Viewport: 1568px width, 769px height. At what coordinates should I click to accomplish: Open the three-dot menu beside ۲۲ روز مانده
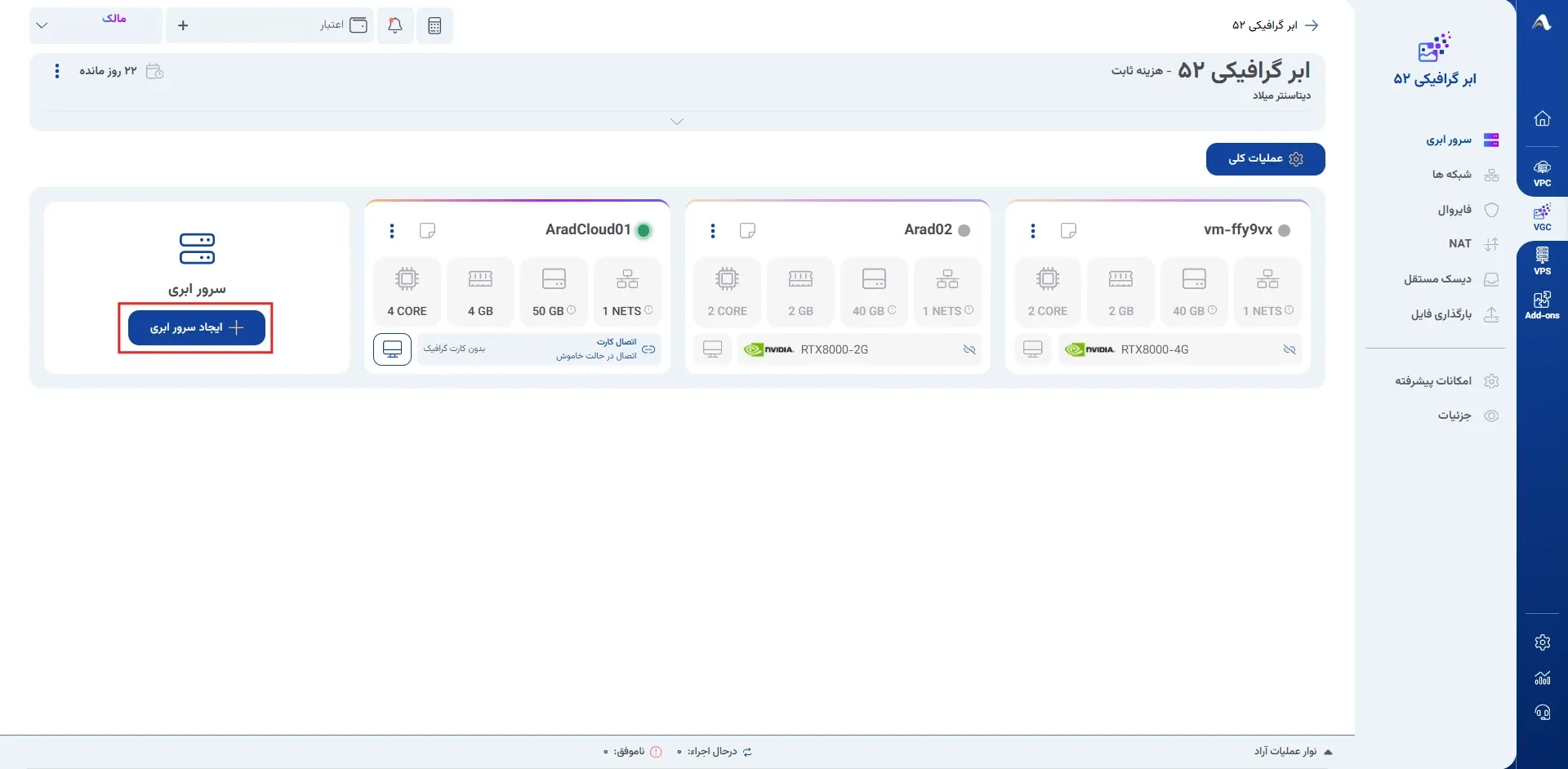pos(56,71)
